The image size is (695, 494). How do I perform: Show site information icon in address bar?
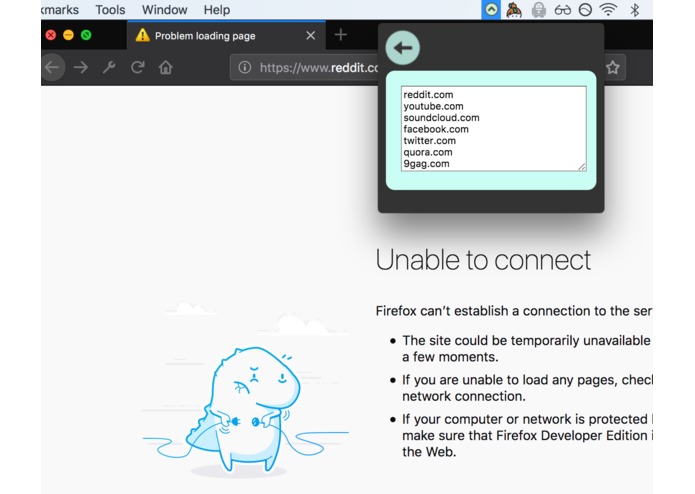(x=245, y=67)
